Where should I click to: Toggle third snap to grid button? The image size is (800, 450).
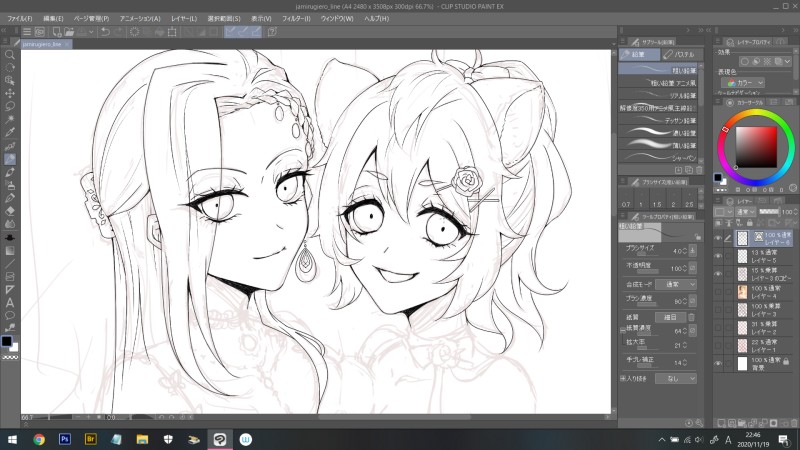tap(256, 32)
